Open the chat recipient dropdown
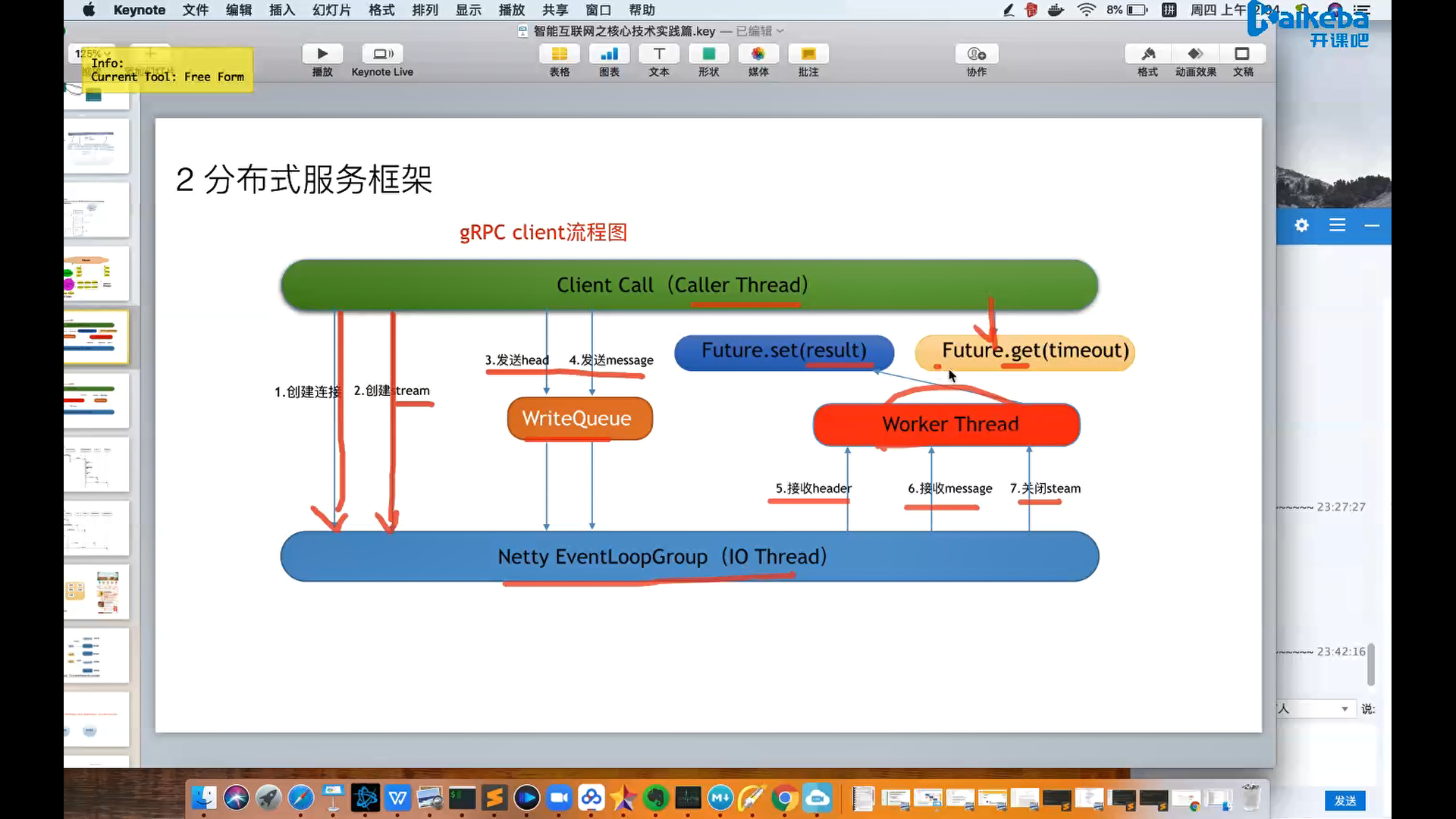 (1344, 709)
